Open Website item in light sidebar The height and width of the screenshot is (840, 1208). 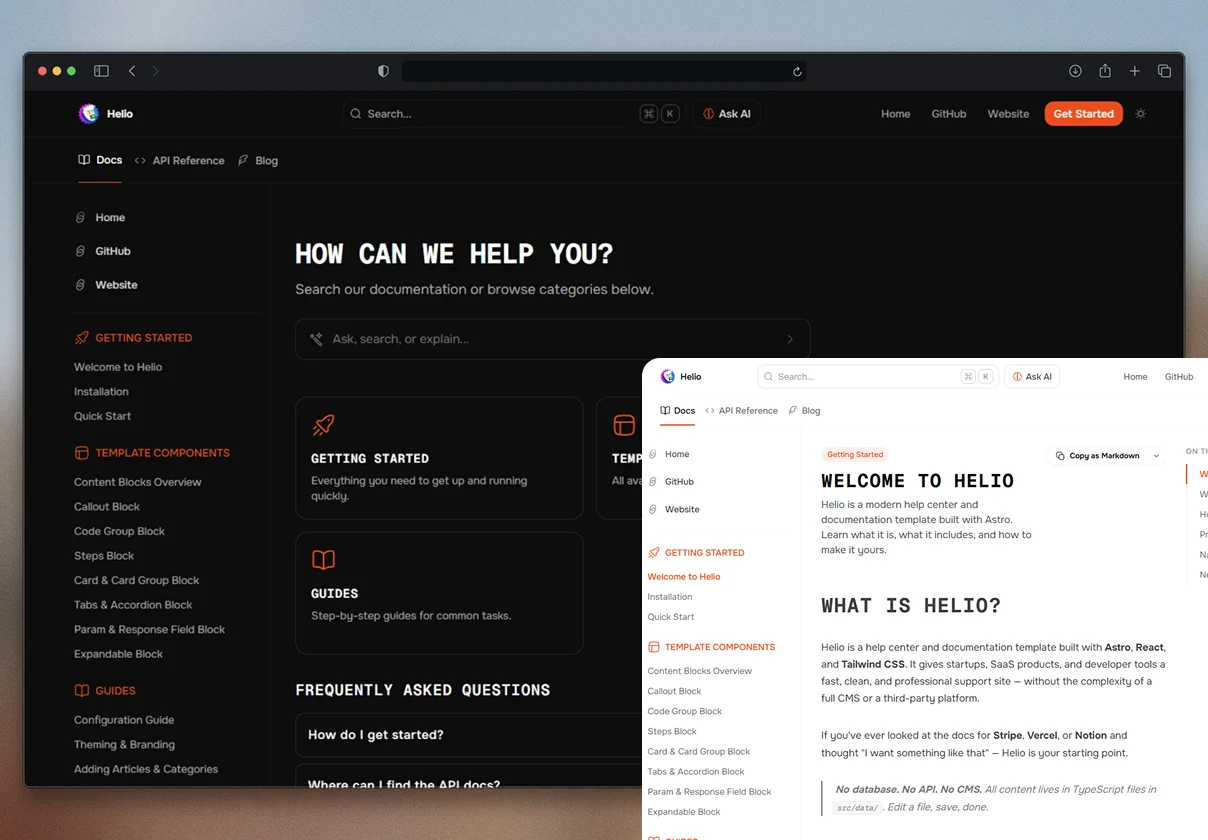point(674,509)
